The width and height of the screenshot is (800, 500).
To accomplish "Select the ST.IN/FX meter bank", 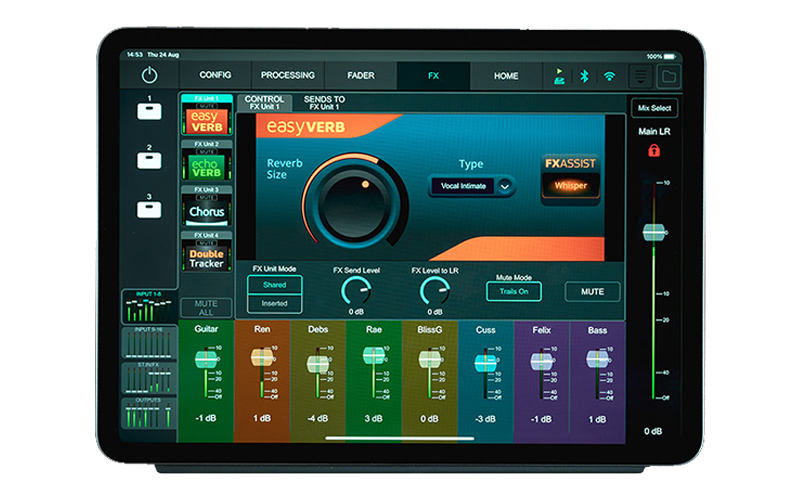I will 149,378.
